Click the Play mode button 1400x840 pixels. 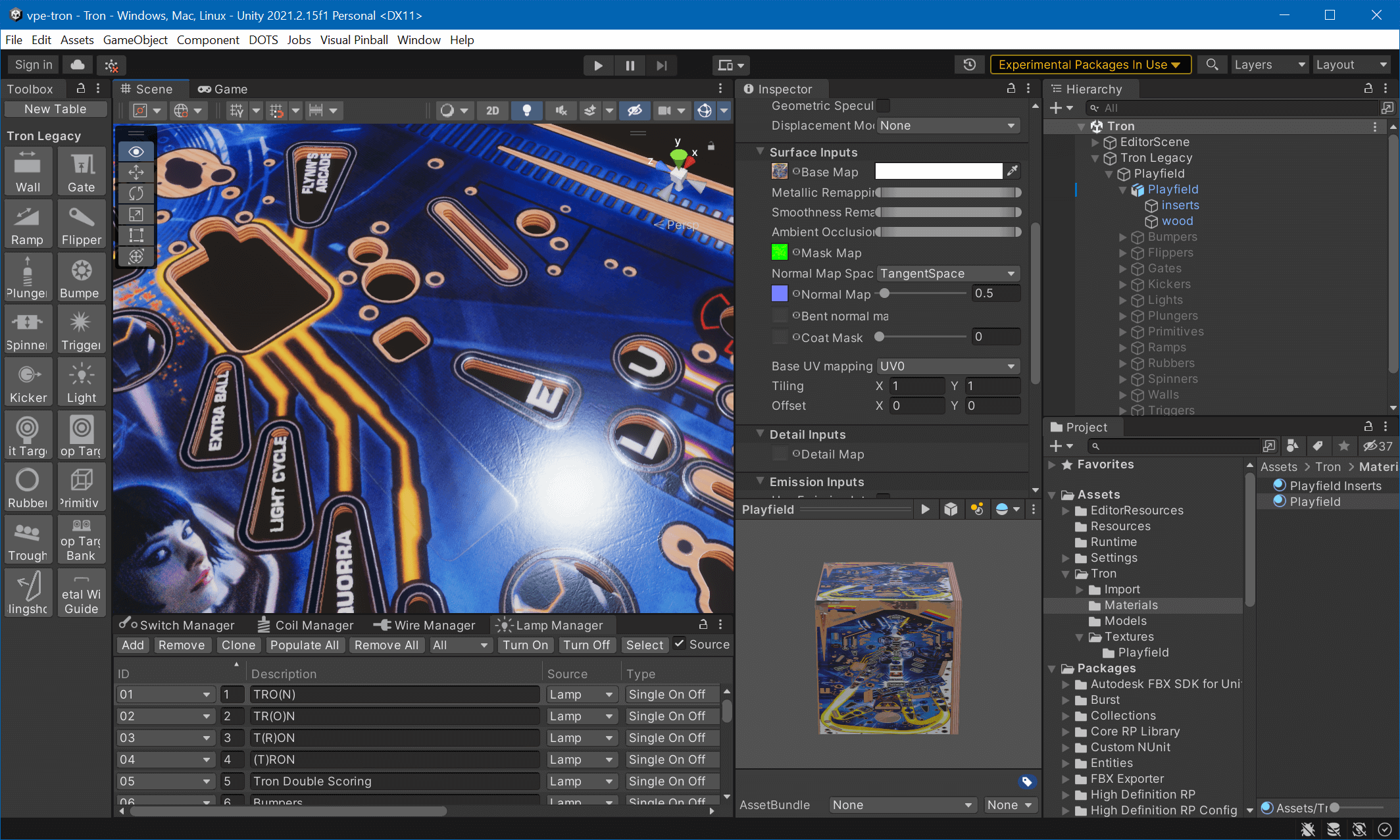[x=598, y=65]
